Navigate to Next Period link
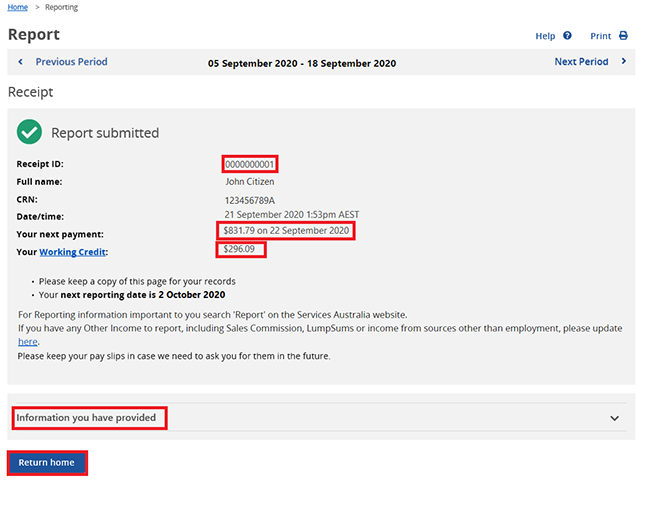 click(581, 62)
